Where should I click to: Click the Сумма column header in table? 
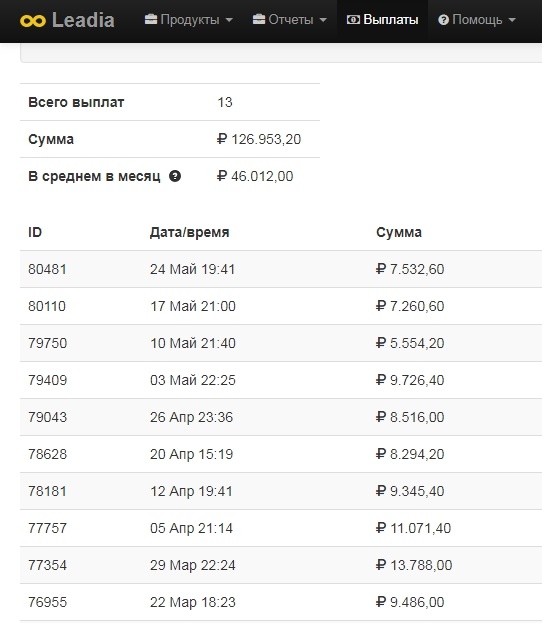pyautogui.click(x=399, y=232)
